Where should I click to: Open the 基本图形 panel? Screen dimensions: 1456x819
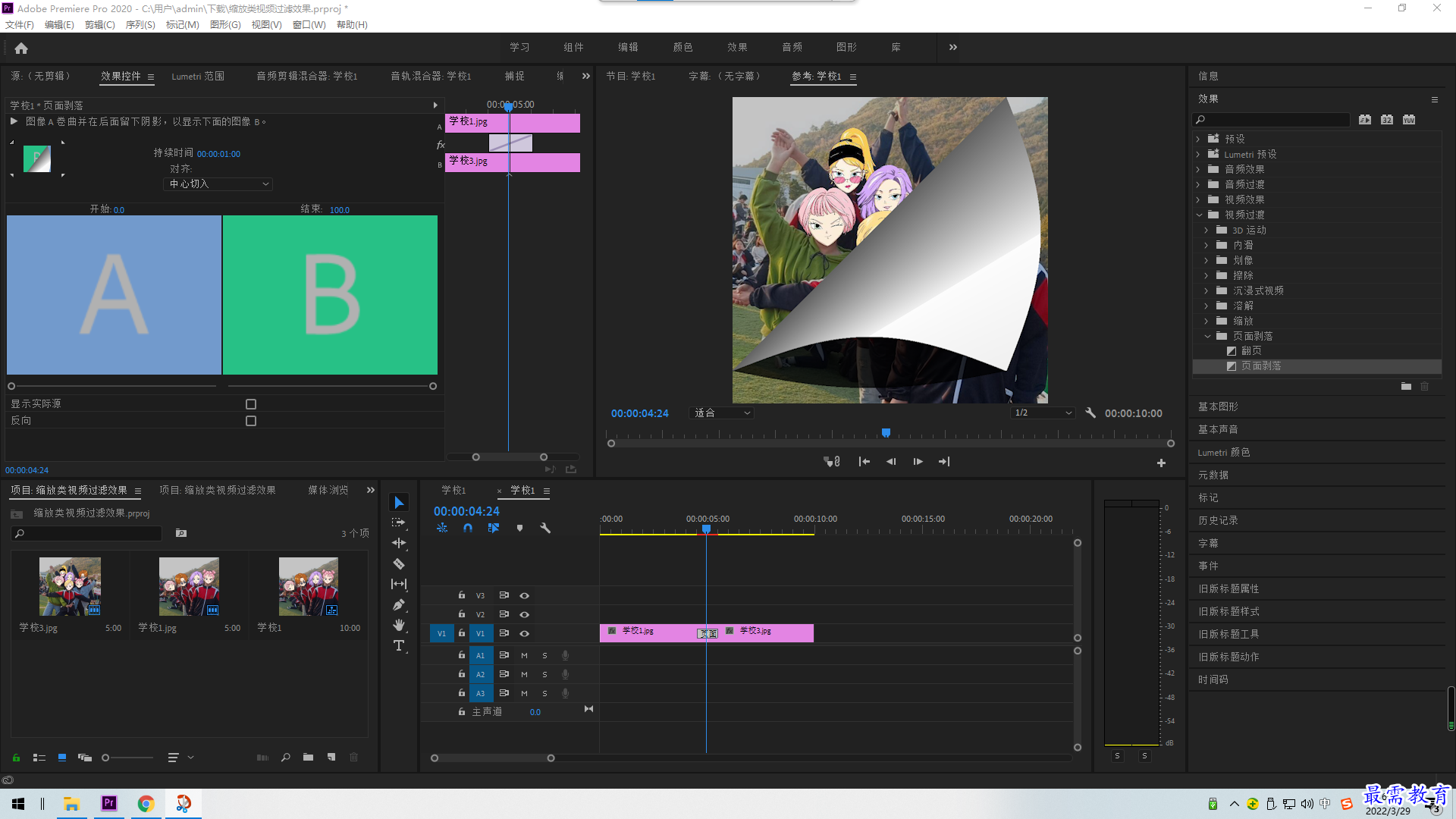(1218, 407)
